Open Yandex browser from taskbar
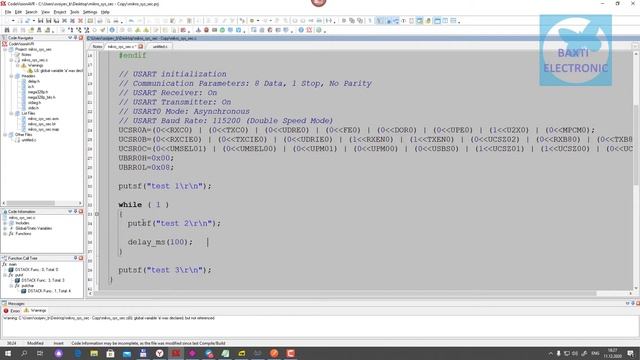This screenshot has width=640, height=360. pos(160,353)
